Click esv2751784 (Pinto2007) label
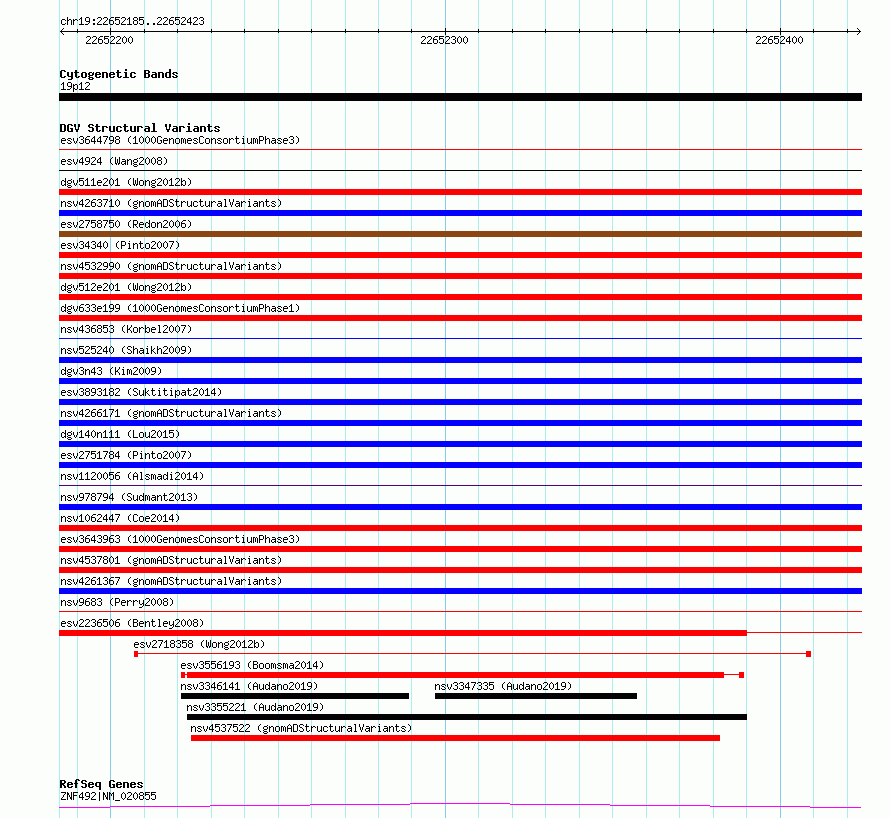890x818 pixels. click(126, 455)
